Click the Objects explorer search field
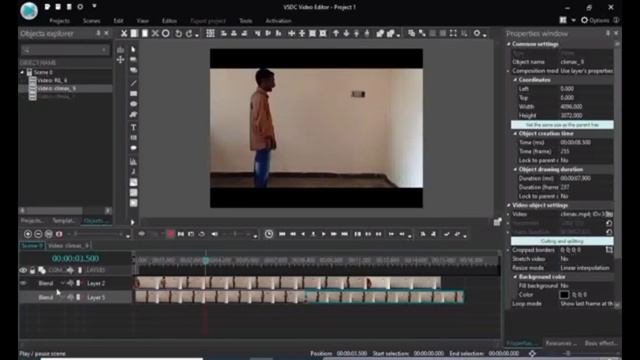 [65, 50]
